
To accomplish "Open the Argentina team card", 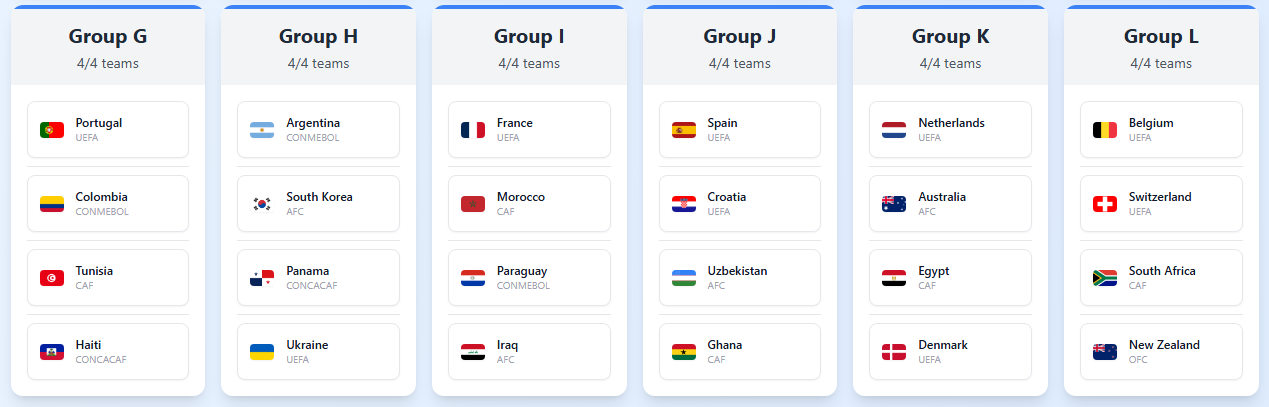I will [x=318, y=130].
